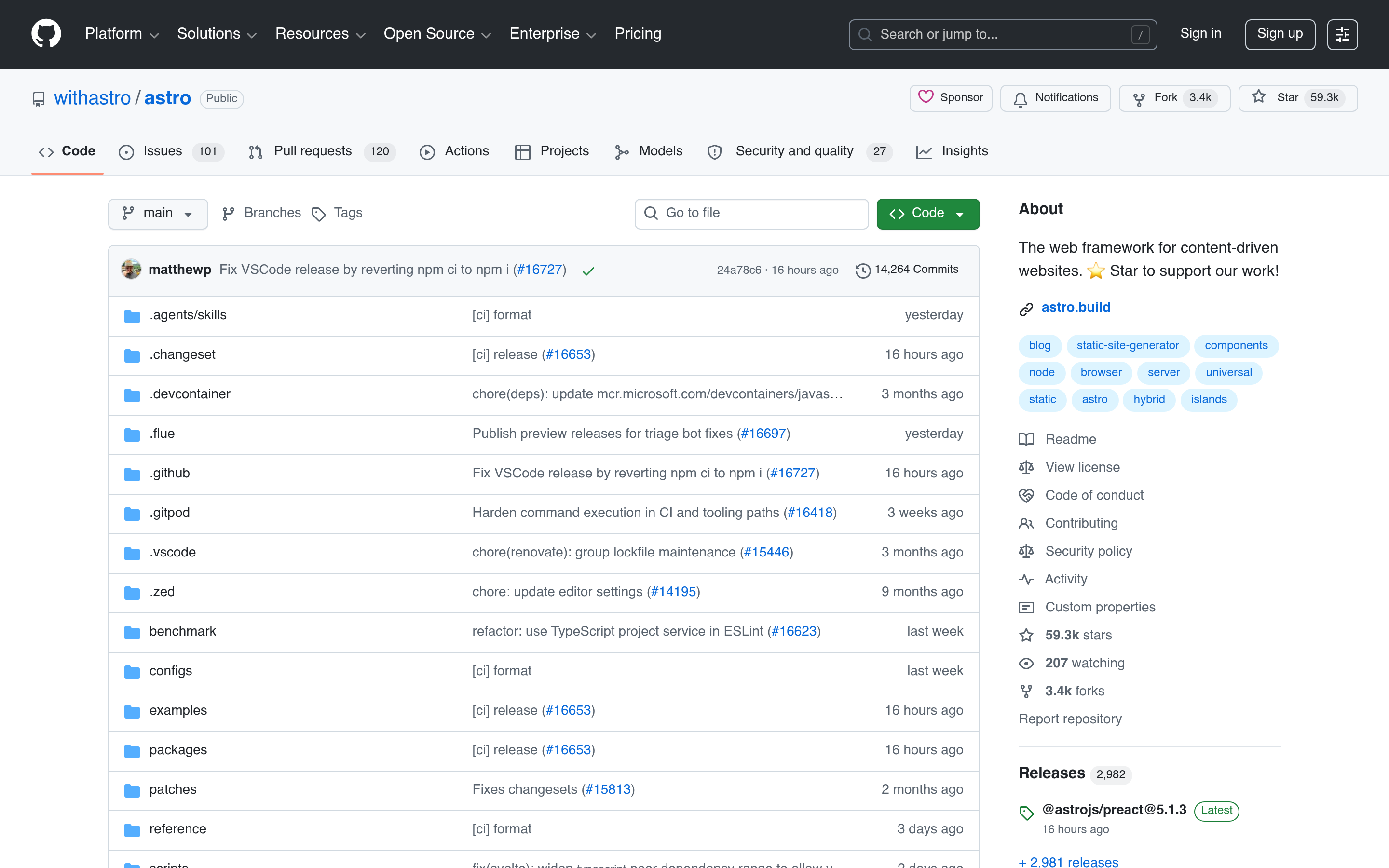The image size is (1389, 868).
Task: Switch to the Models tab
Action: pyautogui.click(x=649, y=151)
